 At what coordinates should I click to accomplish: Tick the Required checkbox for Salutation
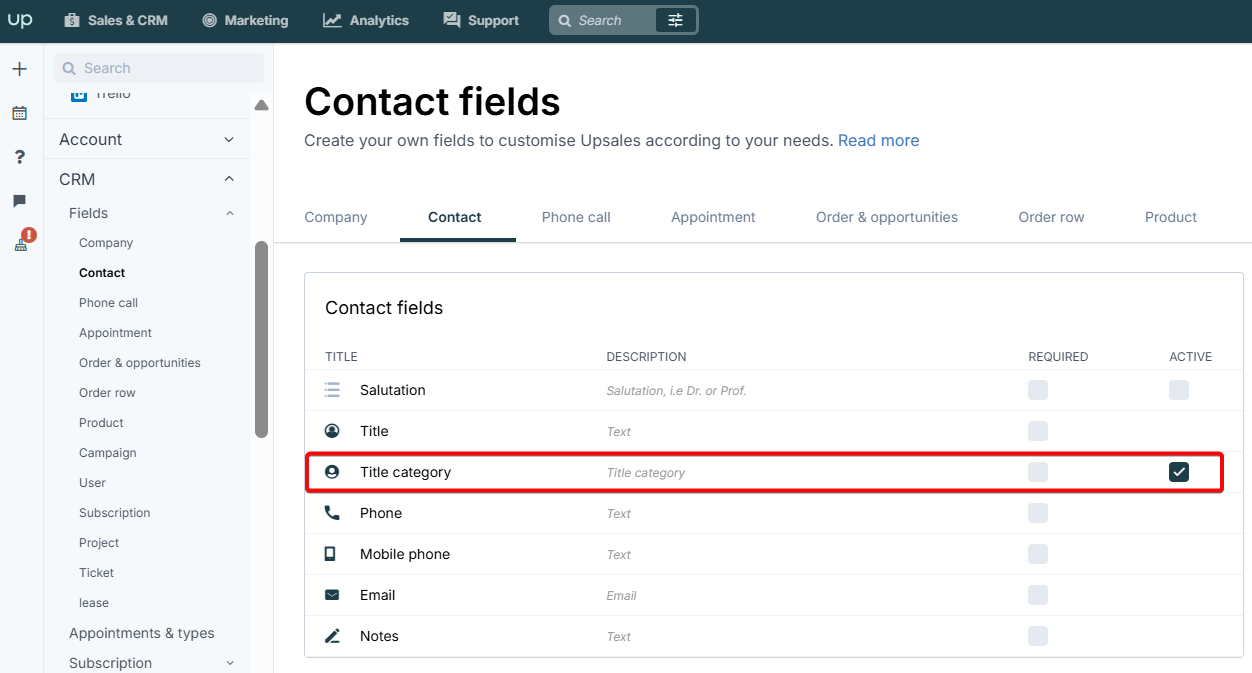pos(1038,390)
